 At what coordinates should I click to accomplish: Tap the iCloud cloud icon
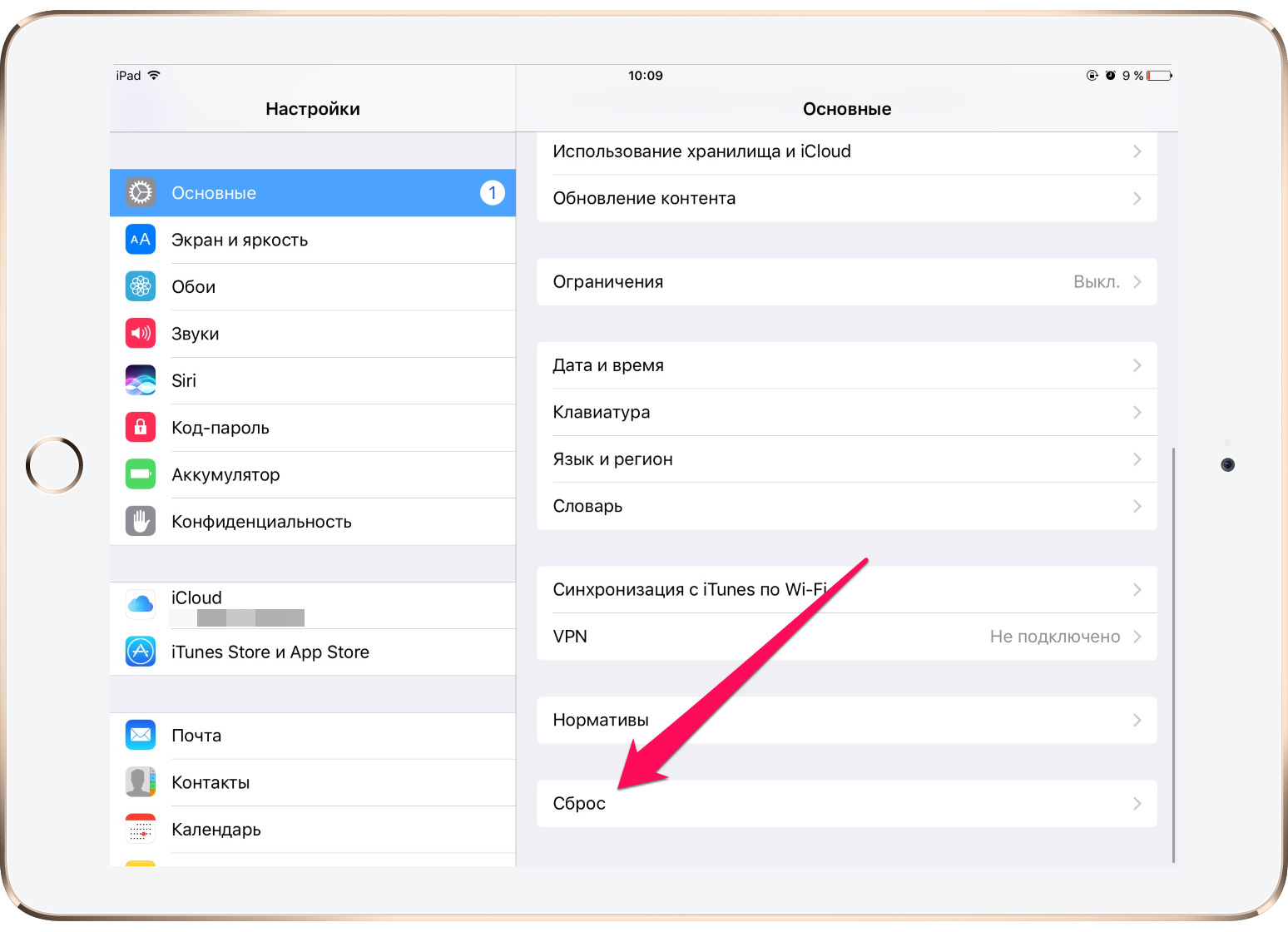(x=141, y=605)
